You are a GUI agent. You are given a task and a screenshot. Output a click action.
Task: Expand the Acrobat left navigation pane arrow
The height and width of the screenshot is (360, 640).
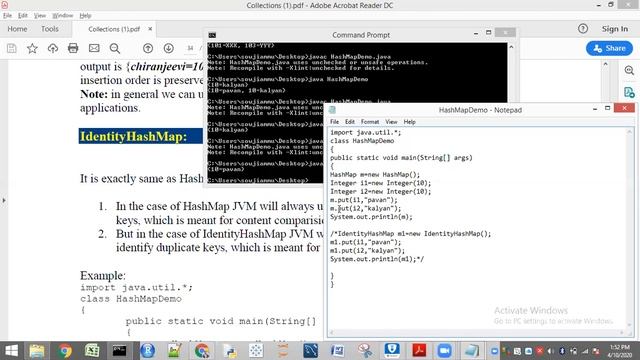coord(4,200)
